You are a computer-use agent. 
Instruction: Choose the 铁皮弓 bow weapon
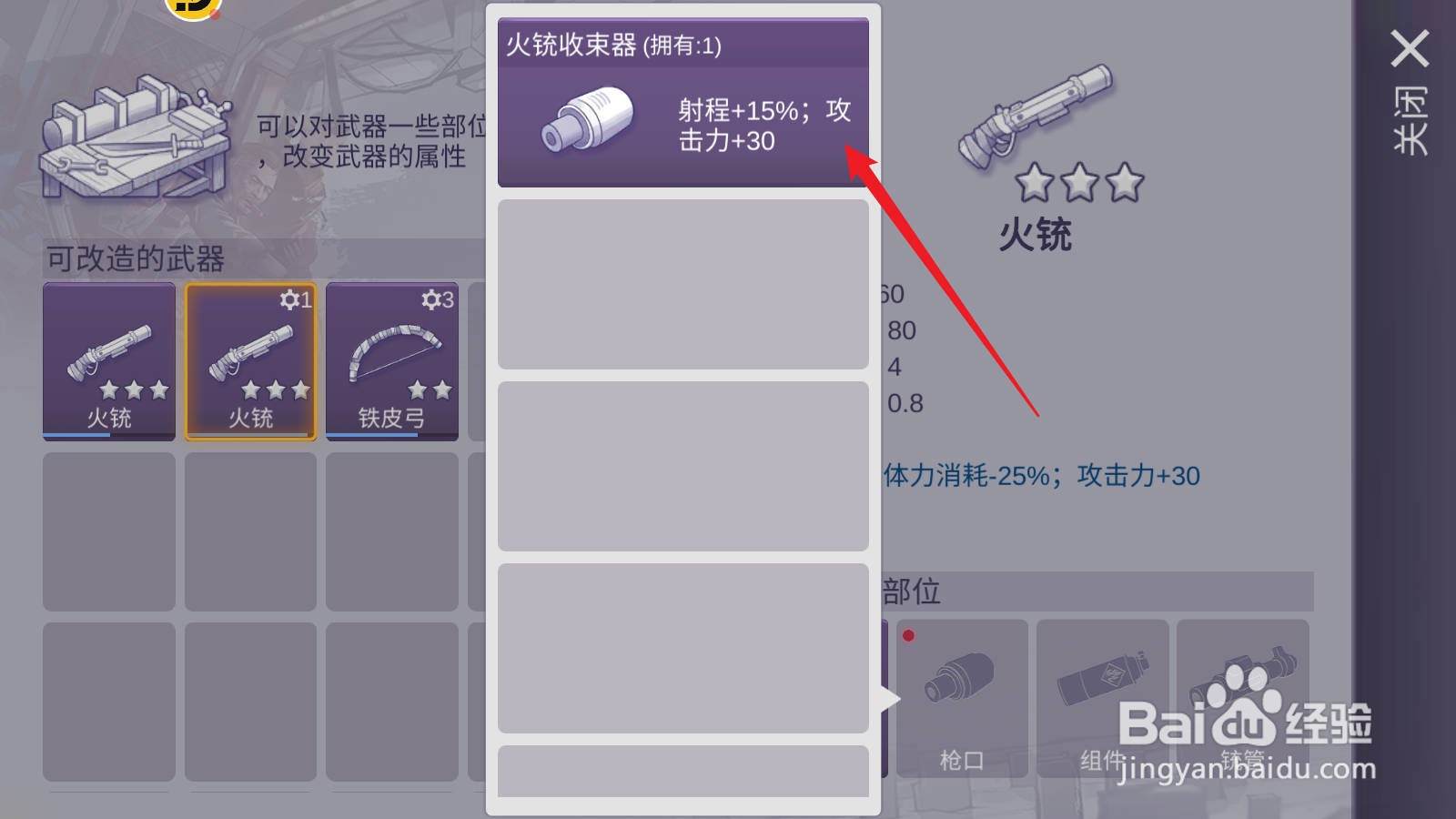point(392,361)
